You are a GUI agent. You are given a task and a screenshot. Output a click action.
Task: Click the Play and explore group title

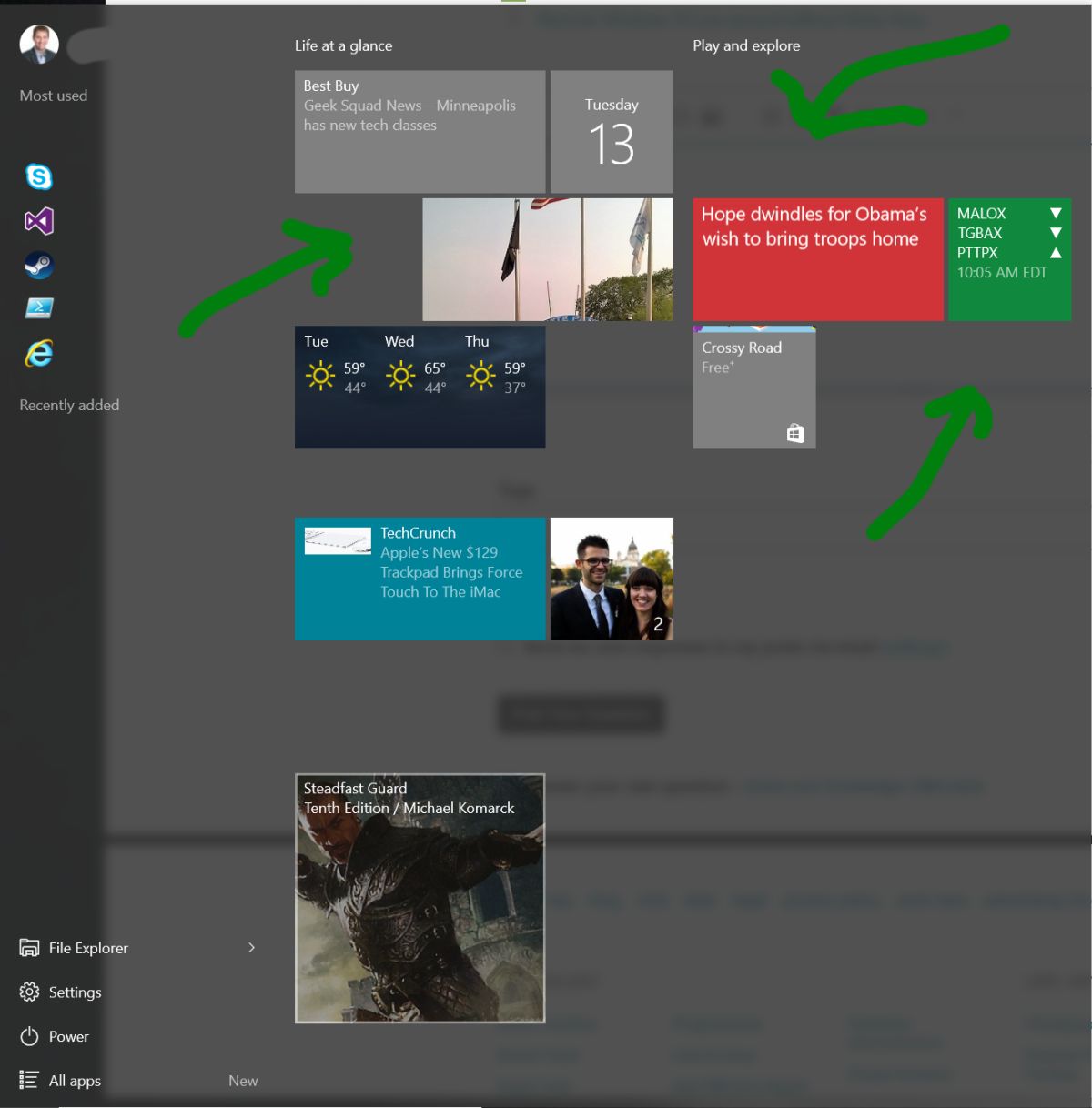pyautogui.click(x=746, y=45)
